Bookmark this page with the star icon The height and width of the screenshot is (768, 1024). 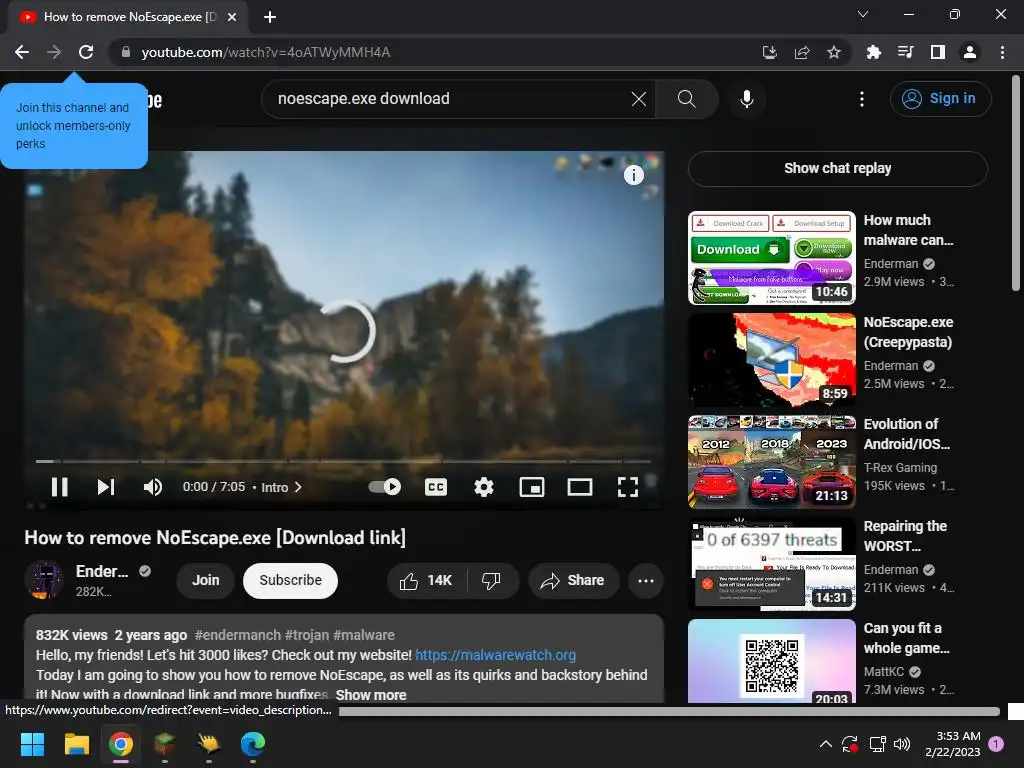(834, 52)
